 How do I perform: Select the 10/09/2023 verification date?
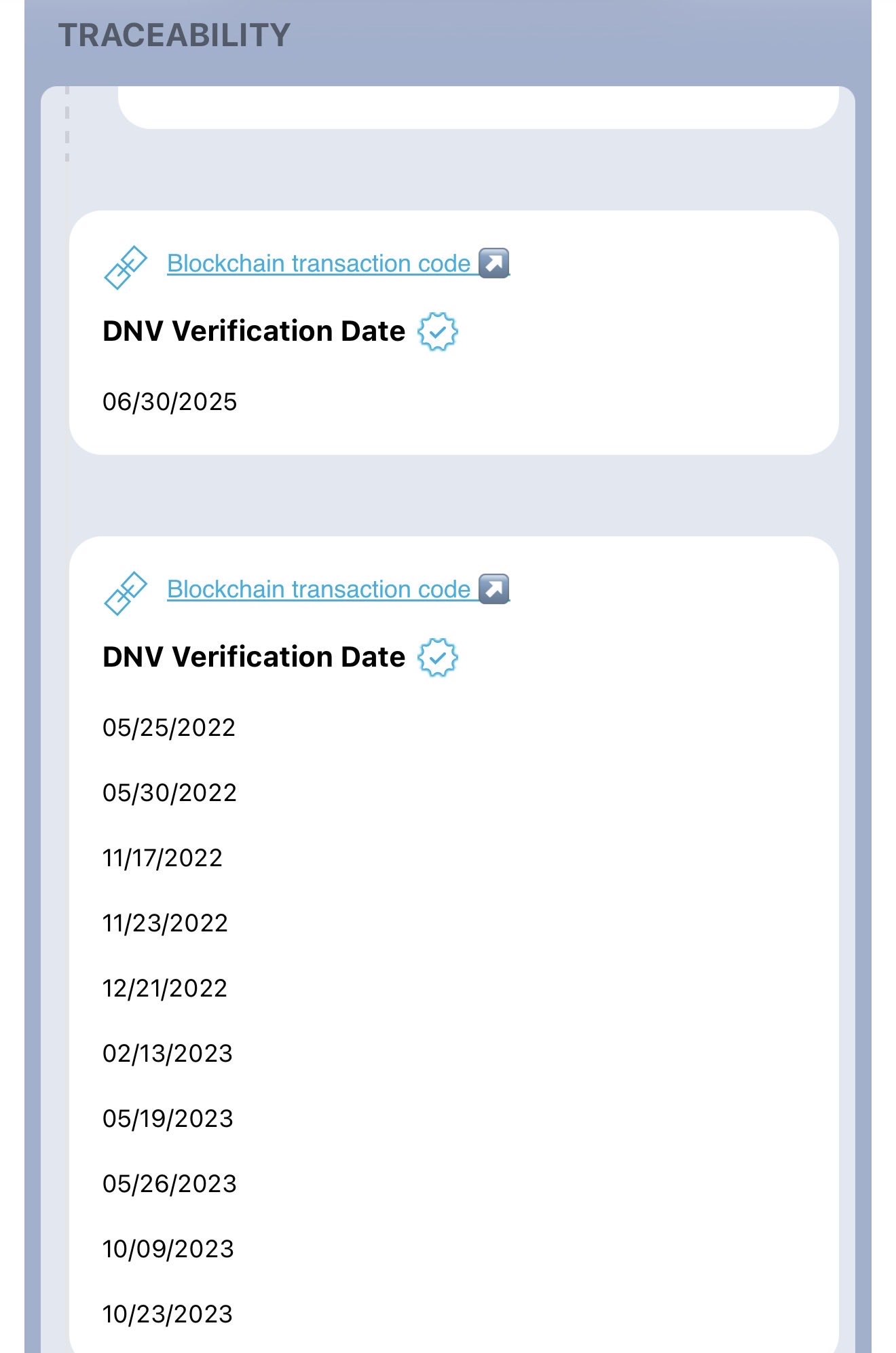[168, 1249]
